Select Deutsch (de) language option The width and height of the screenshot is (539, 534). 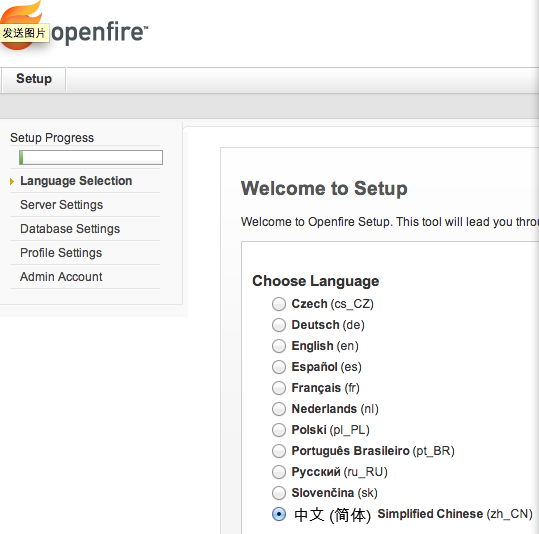click(279, 325)
